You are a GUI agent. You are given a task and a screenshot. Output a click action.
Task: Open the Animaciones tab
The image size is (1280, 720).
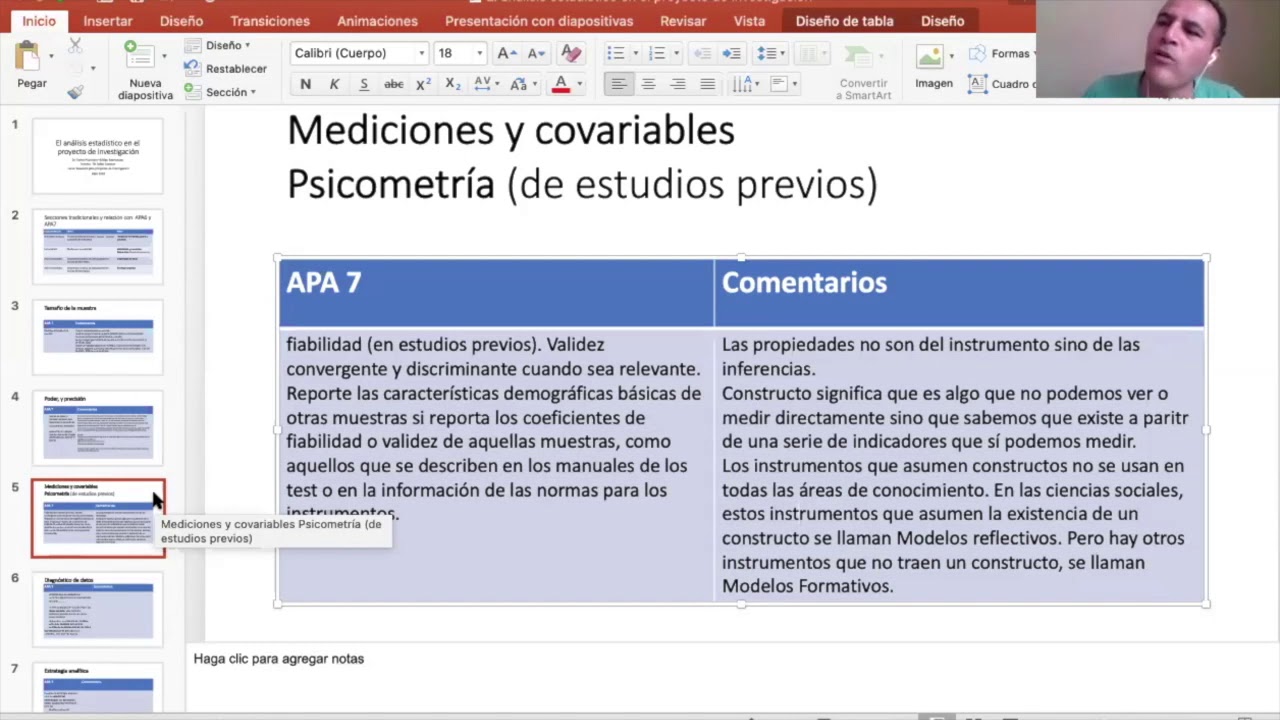point(377,20)
